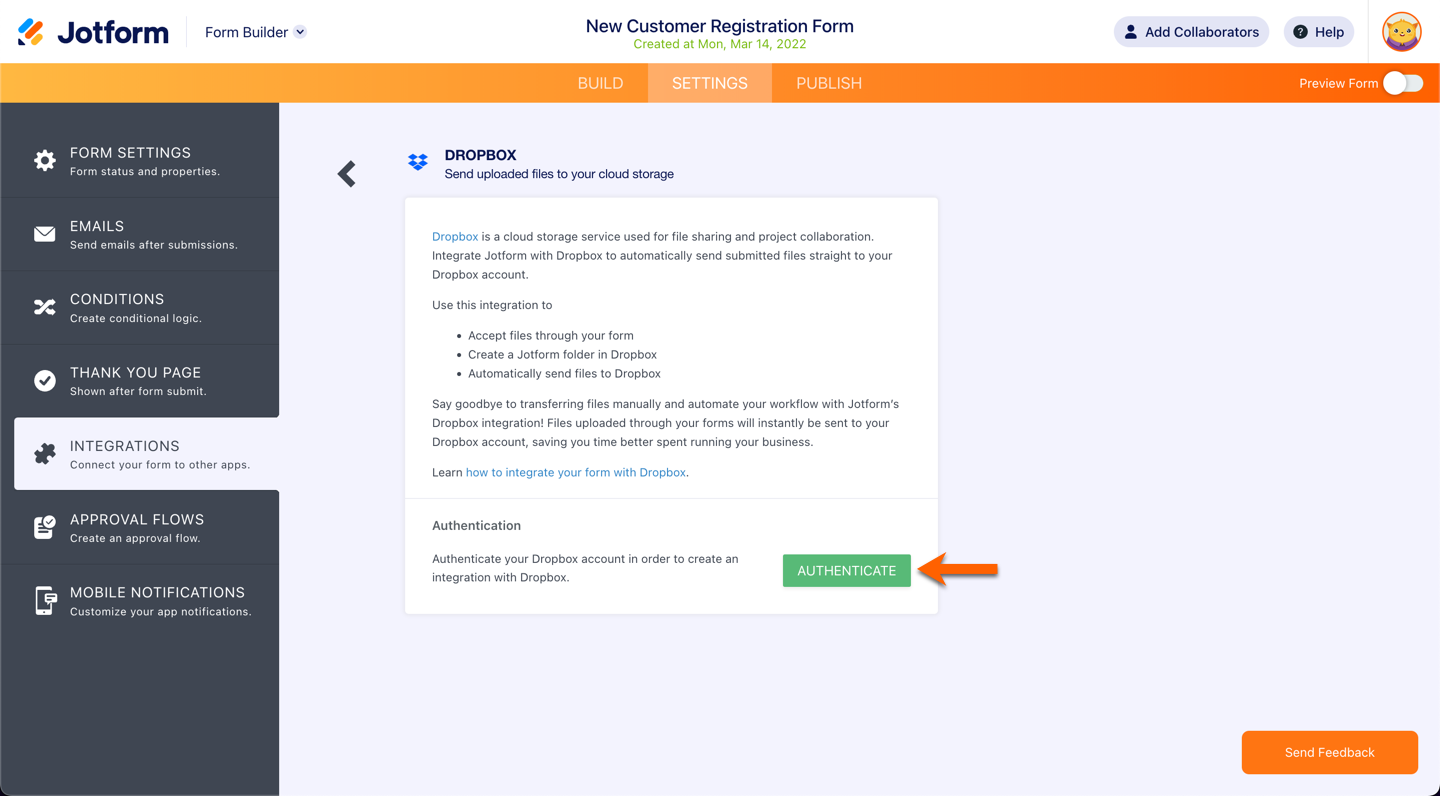The width and height of the screenshot is (1440, 796).
Task: Click the Dropbox logo icon
Action: point(418,162)
